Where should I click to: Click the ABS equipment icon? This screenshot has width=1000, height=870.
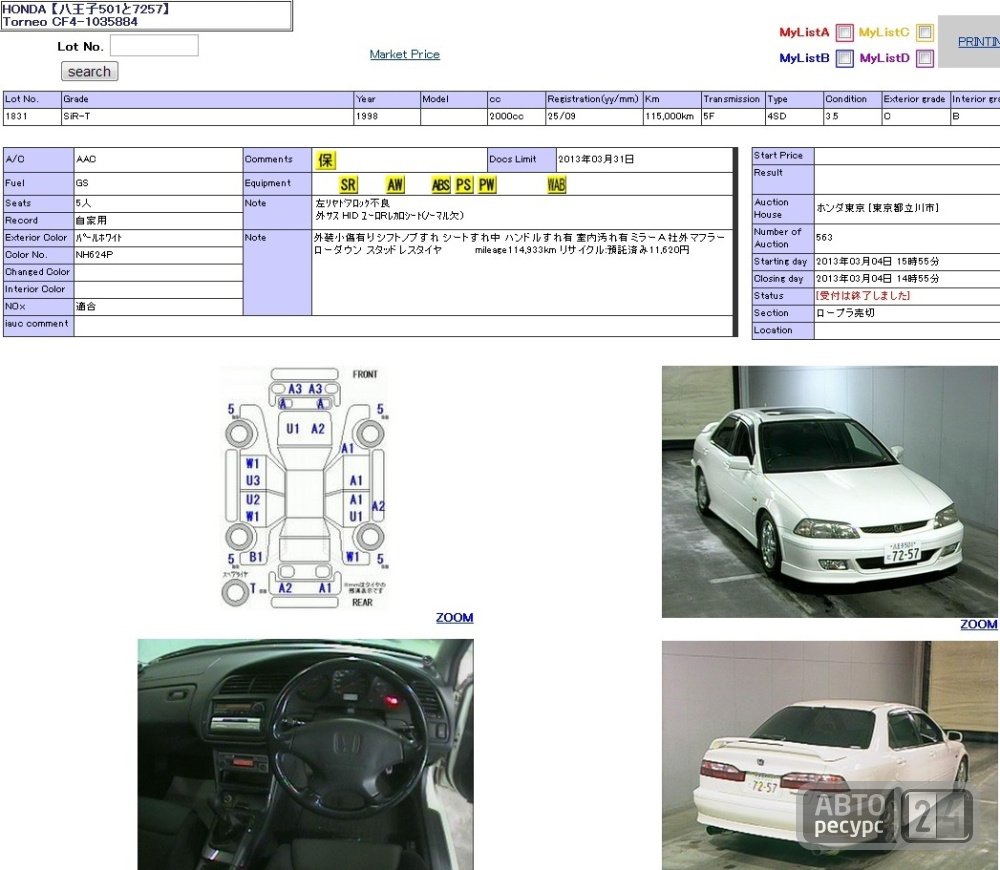pos(441,185)
